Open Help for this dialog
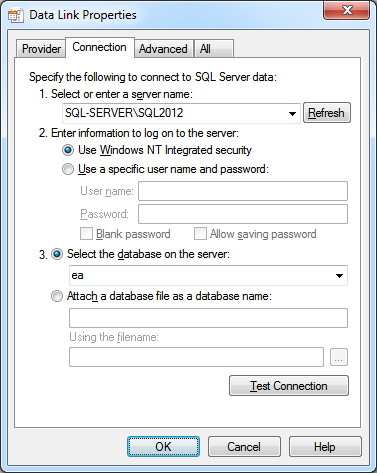 coord(325,447)
